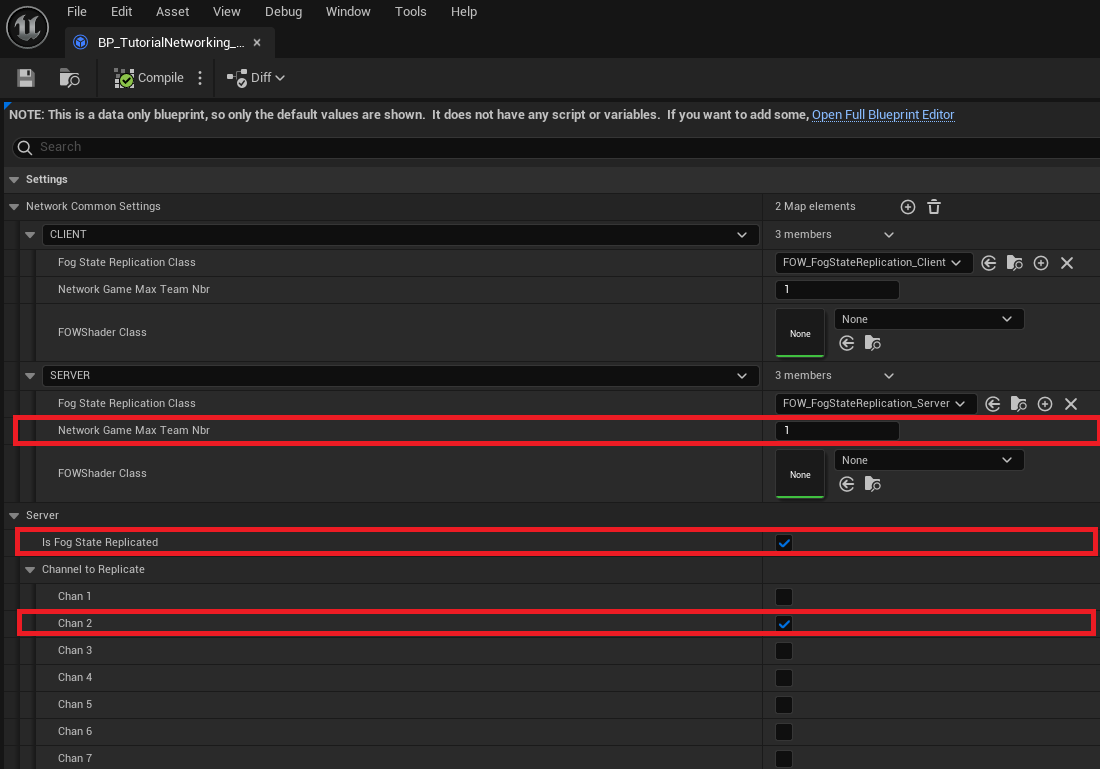Image resolution: width=1100 pixels, height=769 pixels.
Task: Enable the Chan 6 checkbox
Action: [784, 732]
